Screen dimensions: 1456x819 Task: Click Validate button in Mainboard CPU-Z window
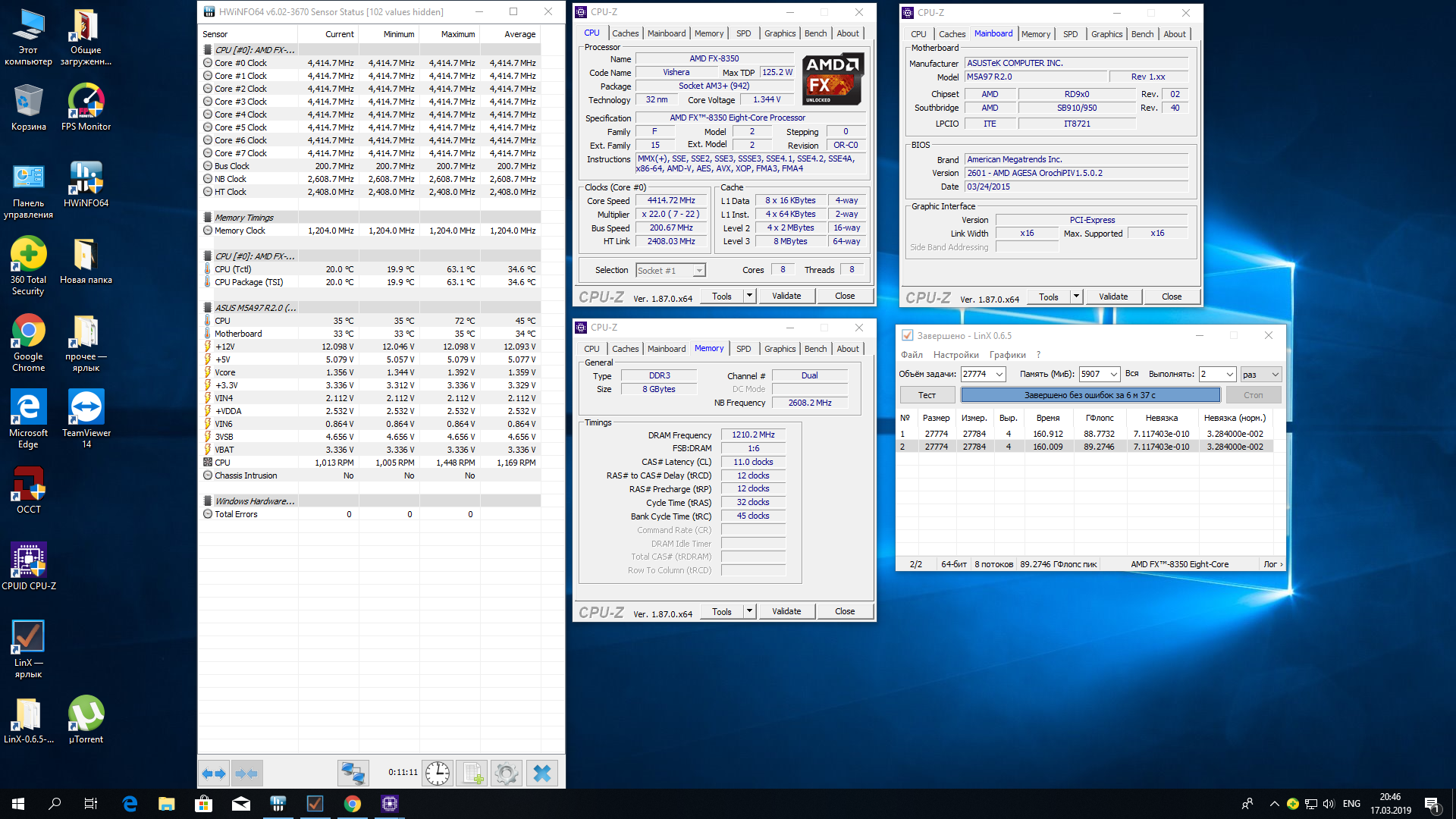point(1112,297)
